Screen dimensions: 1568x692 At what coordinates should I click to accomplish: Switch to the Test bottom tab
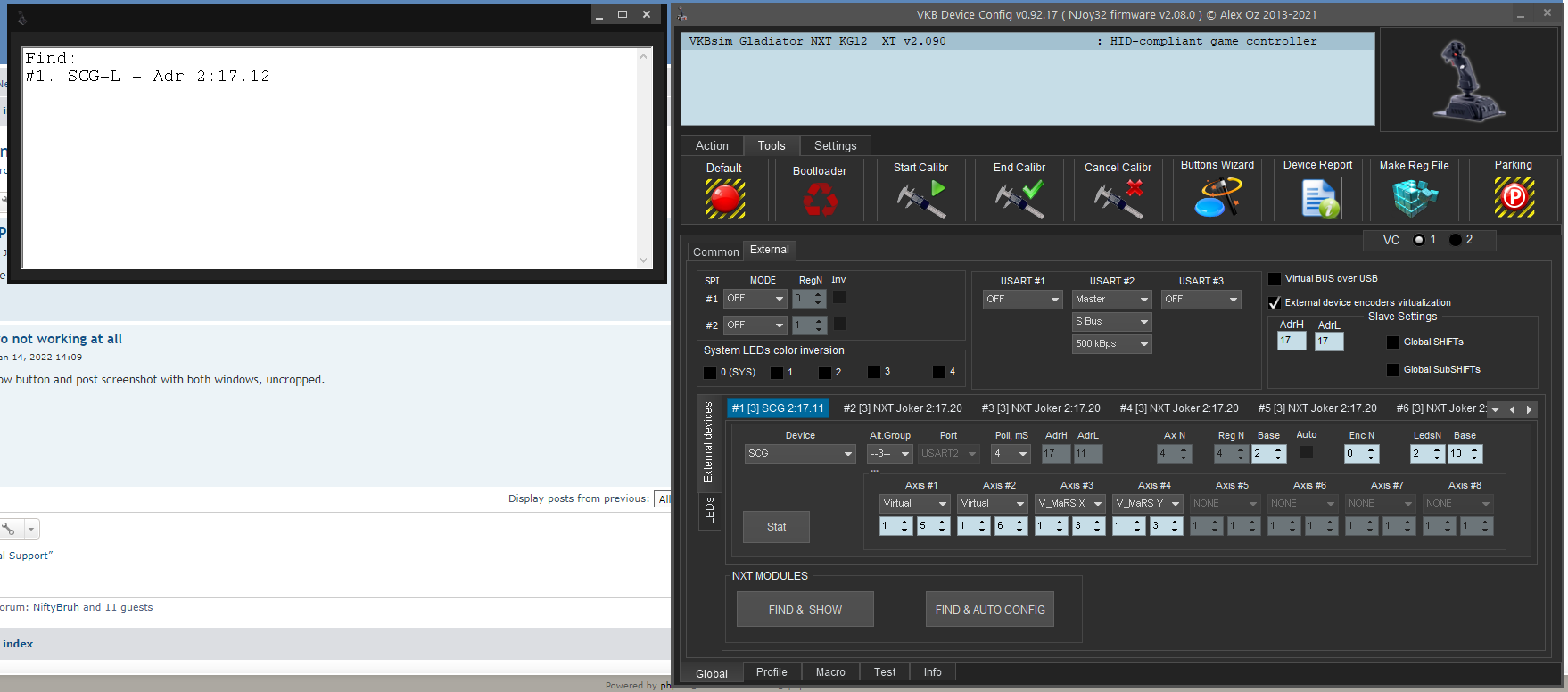pyautogui.click(x=885, y=672)
